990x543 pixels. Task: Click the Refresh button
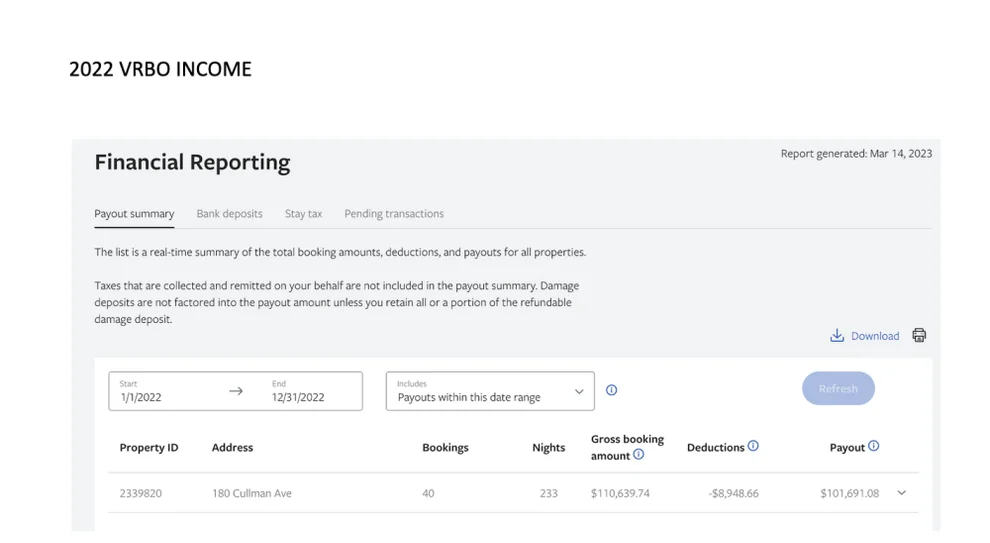(838, 388)
